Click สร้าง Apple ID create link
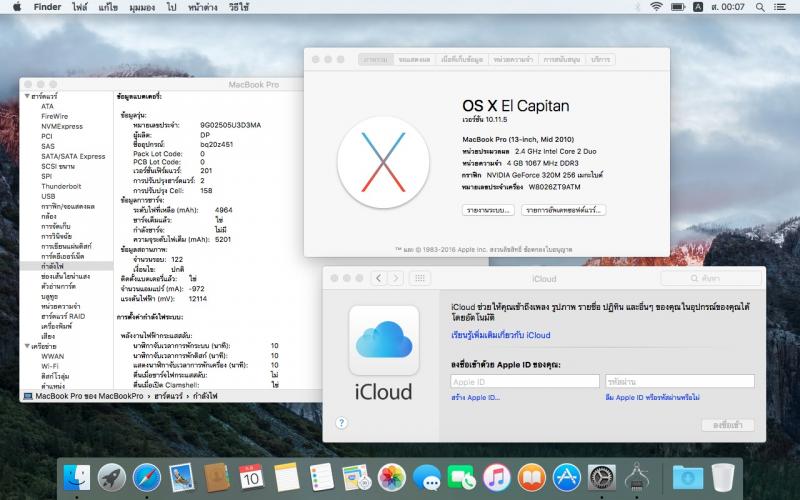This screenshot has width=800, height=500. click(x=476, y=397)
